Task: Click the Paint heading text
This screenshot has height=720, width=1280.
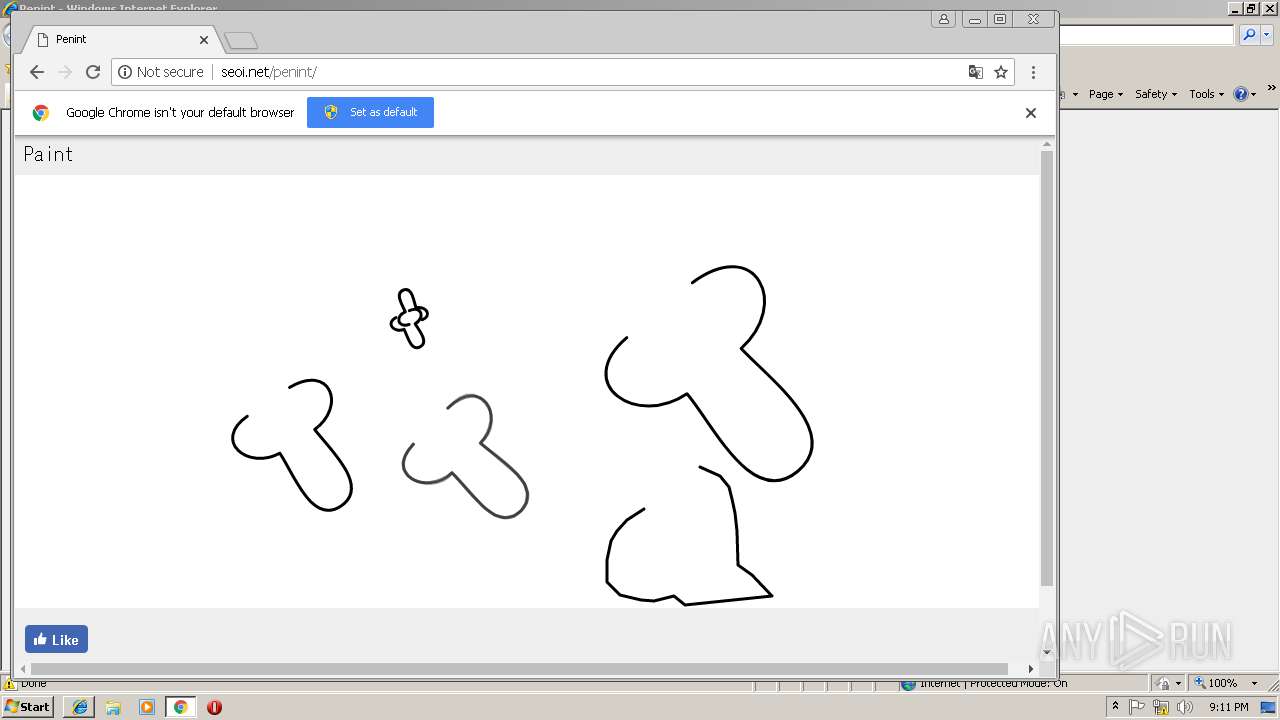Action: [x=48, y=154]
